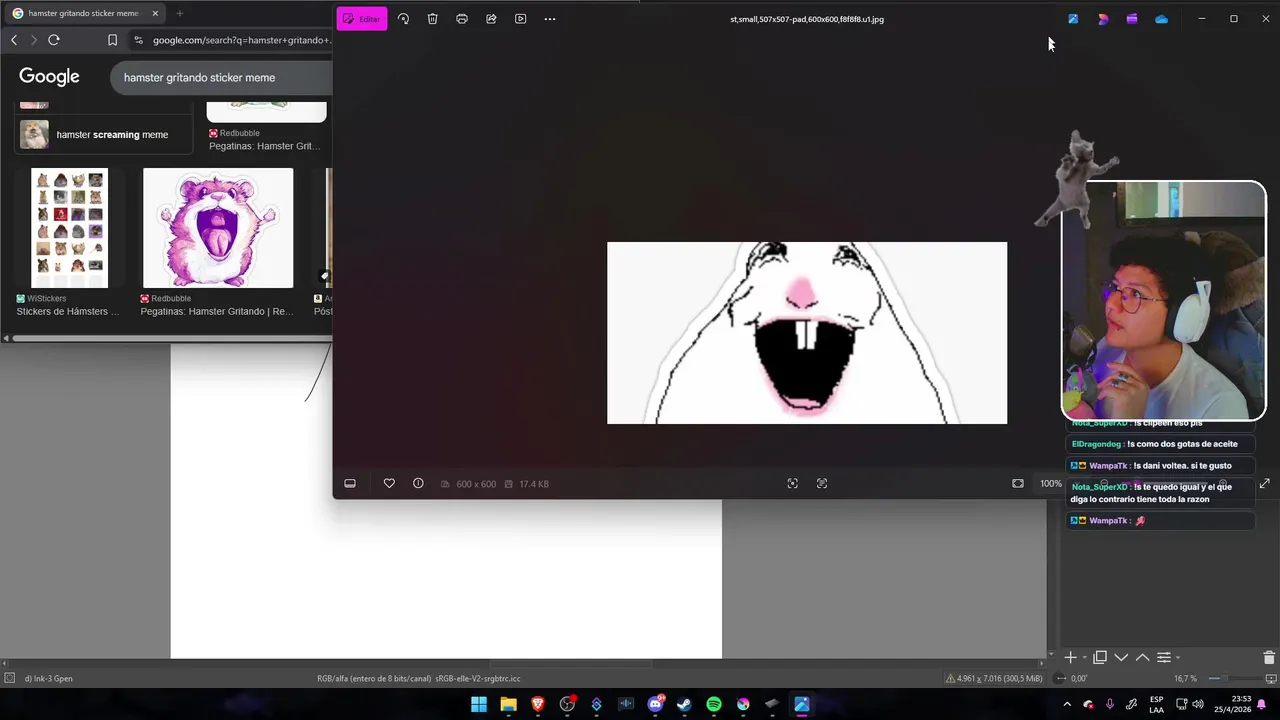Delete the image with the trash icon
Viewport: 1280px width, 720px height.
click(432, 19)
